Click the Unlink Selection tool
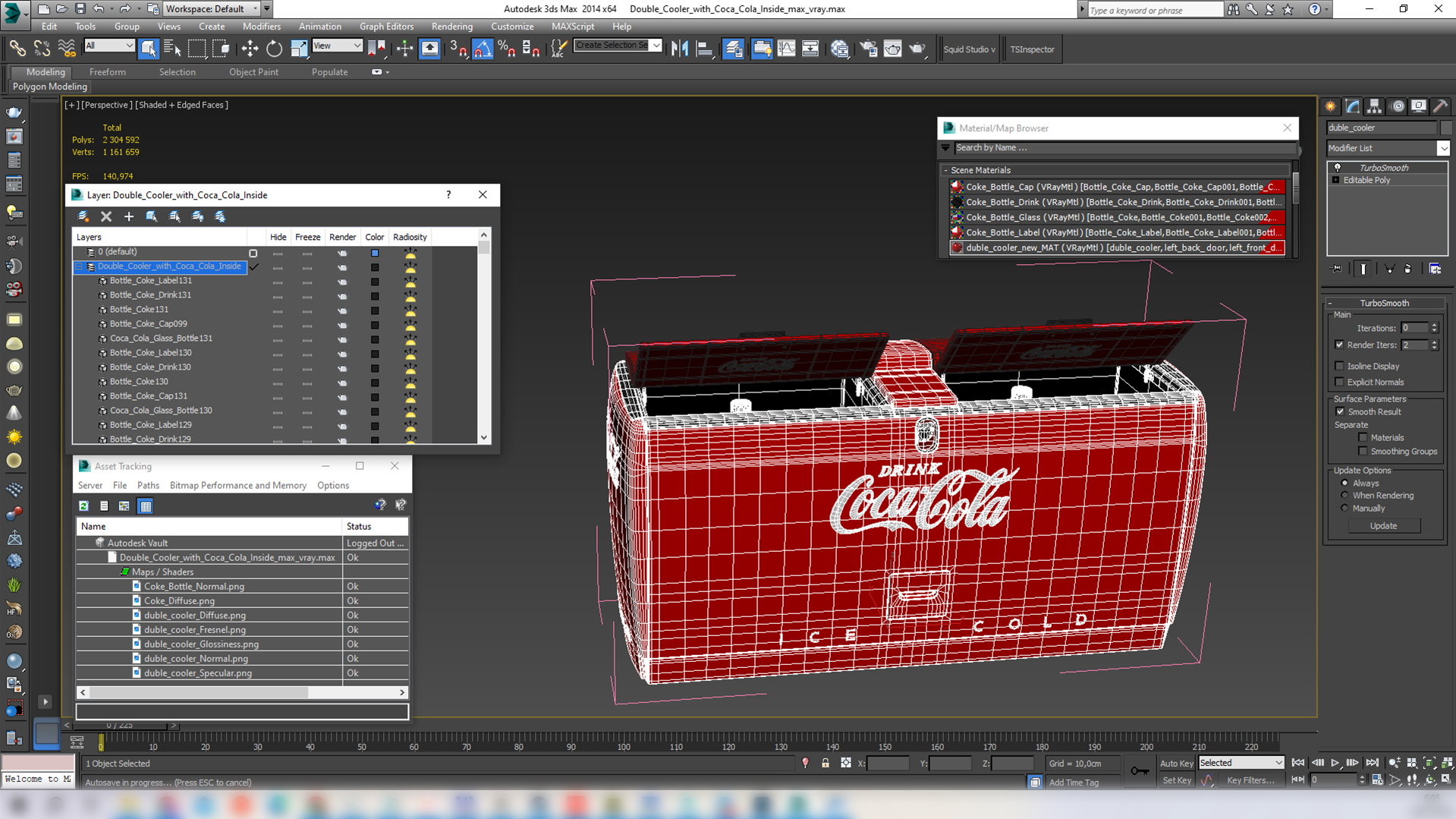1456x819 pixels. pos(42,49)
